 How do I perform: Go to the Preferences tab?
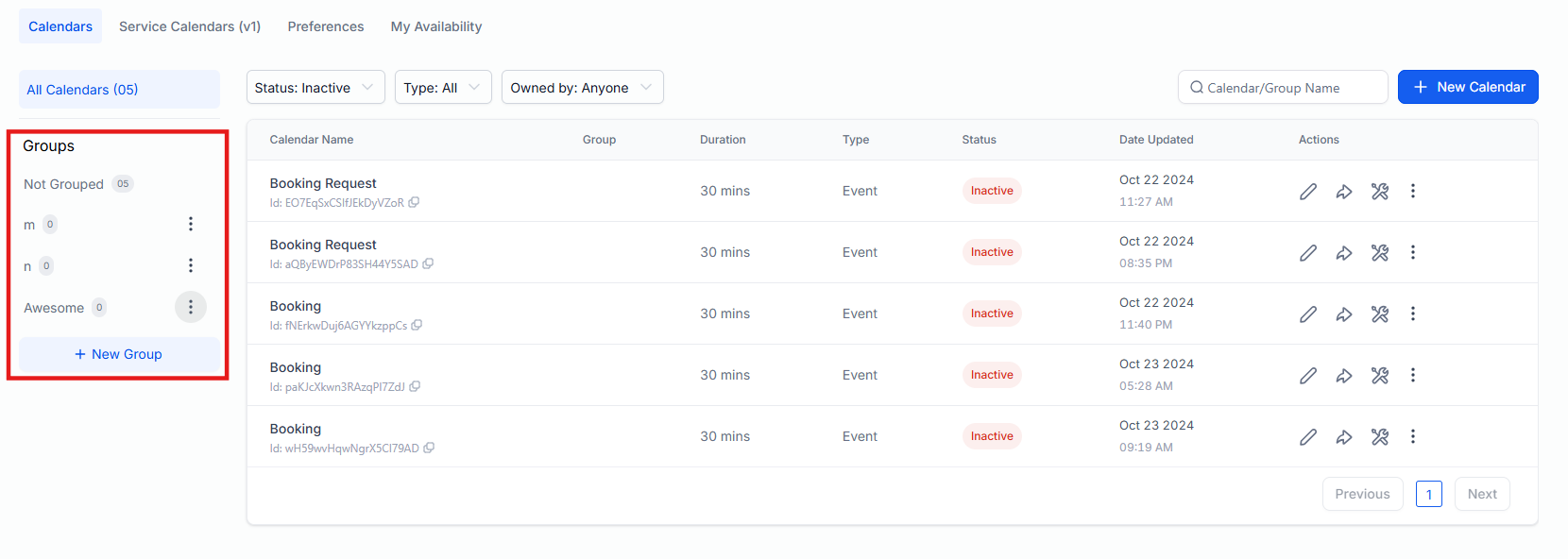tap(326, 26)
